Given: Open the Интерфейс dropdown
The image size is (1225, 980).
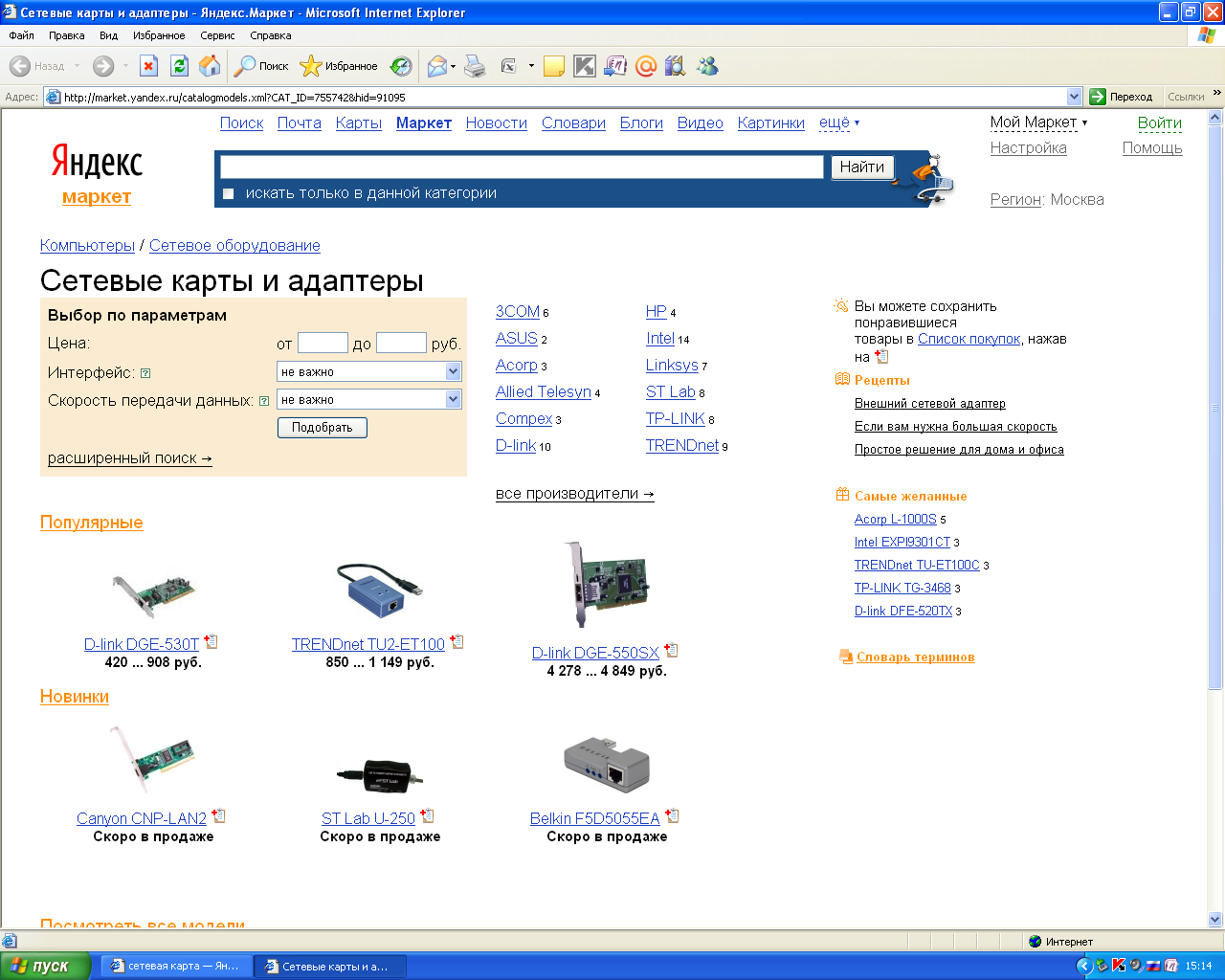Looking at the screenshot, I should 369,371.
